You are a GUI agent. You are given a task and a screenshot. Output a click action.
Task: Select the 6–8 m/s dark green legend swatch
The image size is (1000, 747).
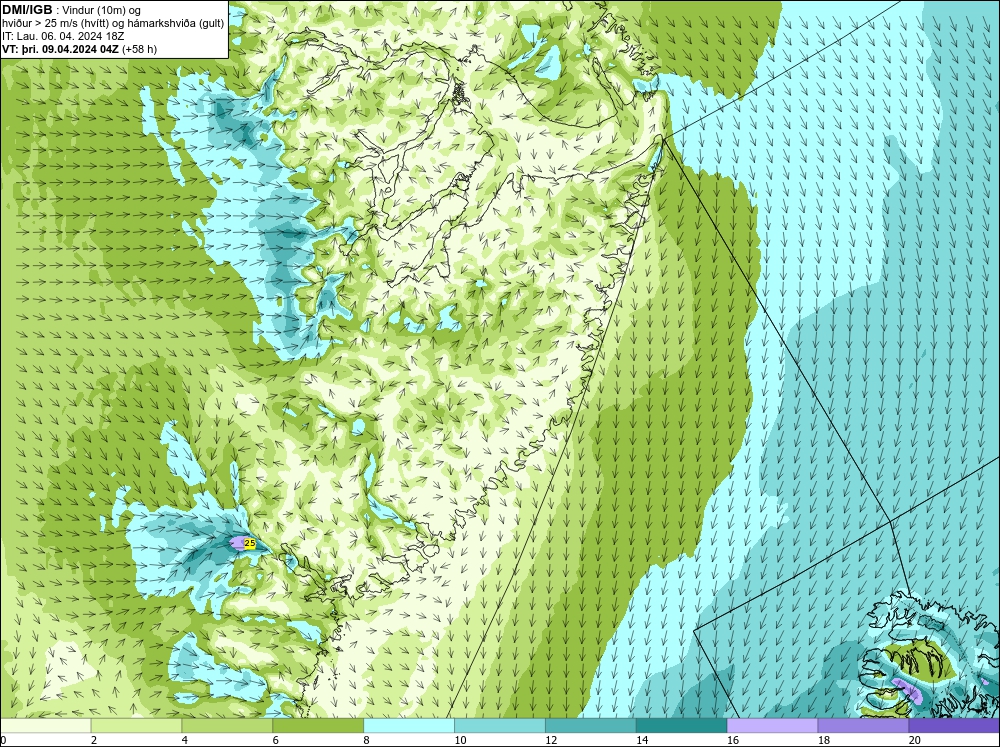tap(318, 726)
